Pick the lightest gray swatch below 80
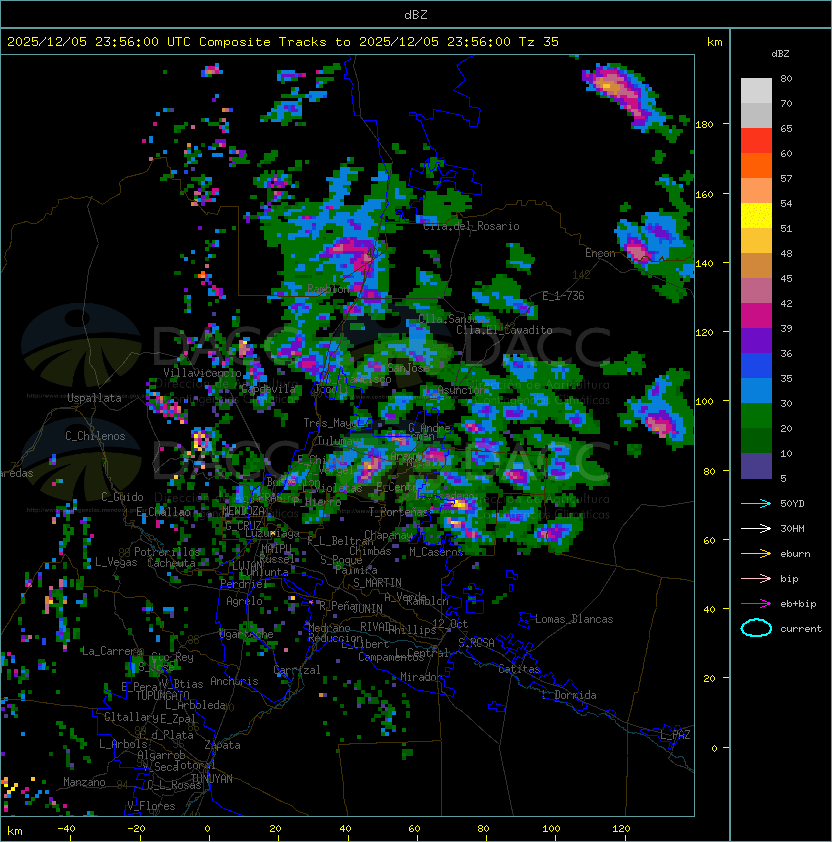 click(756, 91)
